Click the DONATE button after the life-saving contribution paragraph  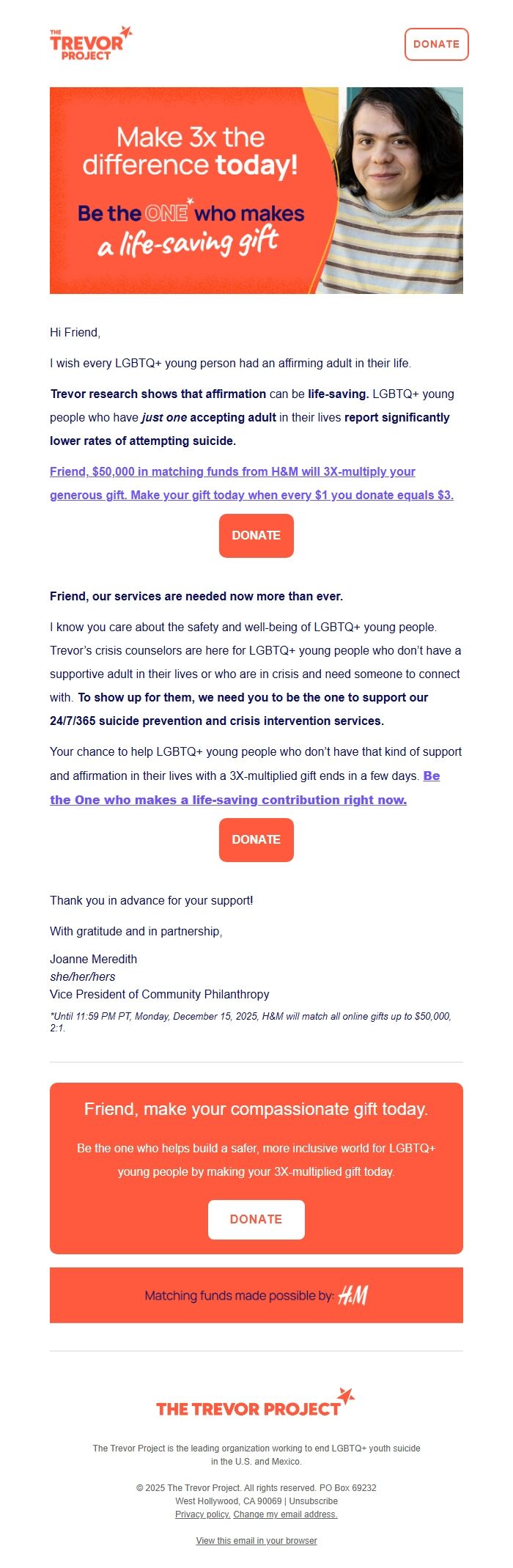[256, 840]
